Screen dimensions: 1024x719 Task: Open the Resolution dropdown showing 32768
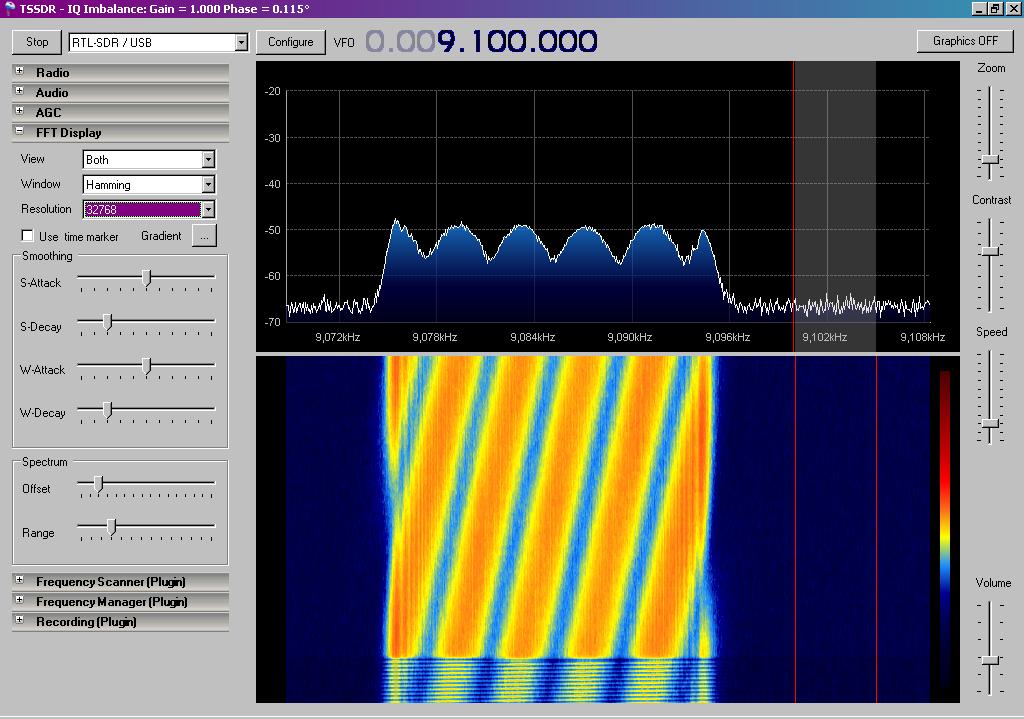pyautogui.click(x=208, y=210)
